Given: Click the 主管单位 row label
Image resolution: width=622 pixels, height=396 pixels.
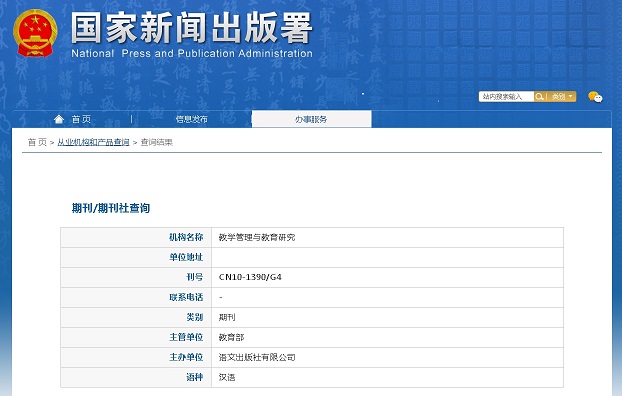Looking at the screenshot, I should [186, 337].
